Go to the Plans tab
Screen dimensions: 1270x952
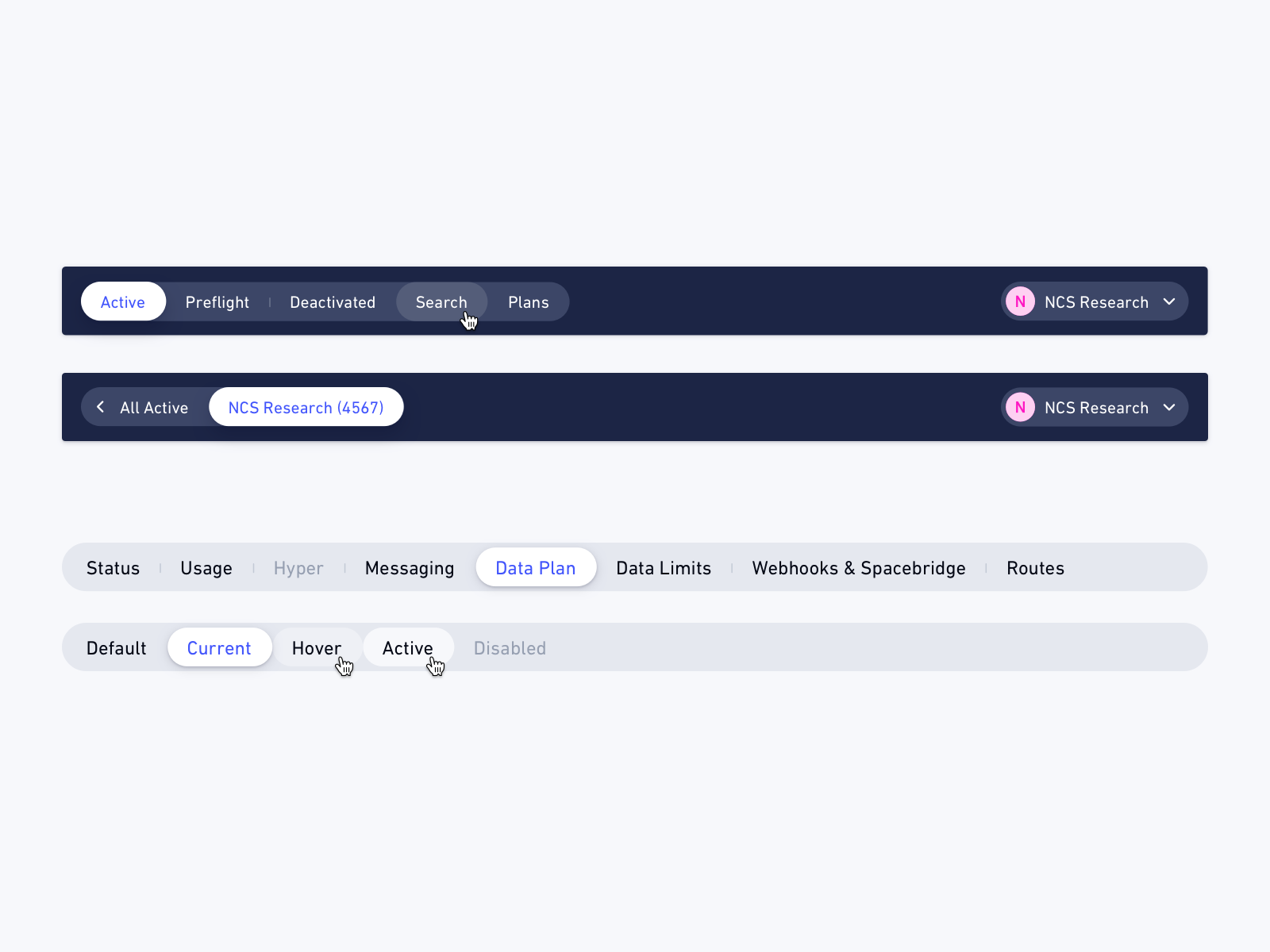click(529, 302)
